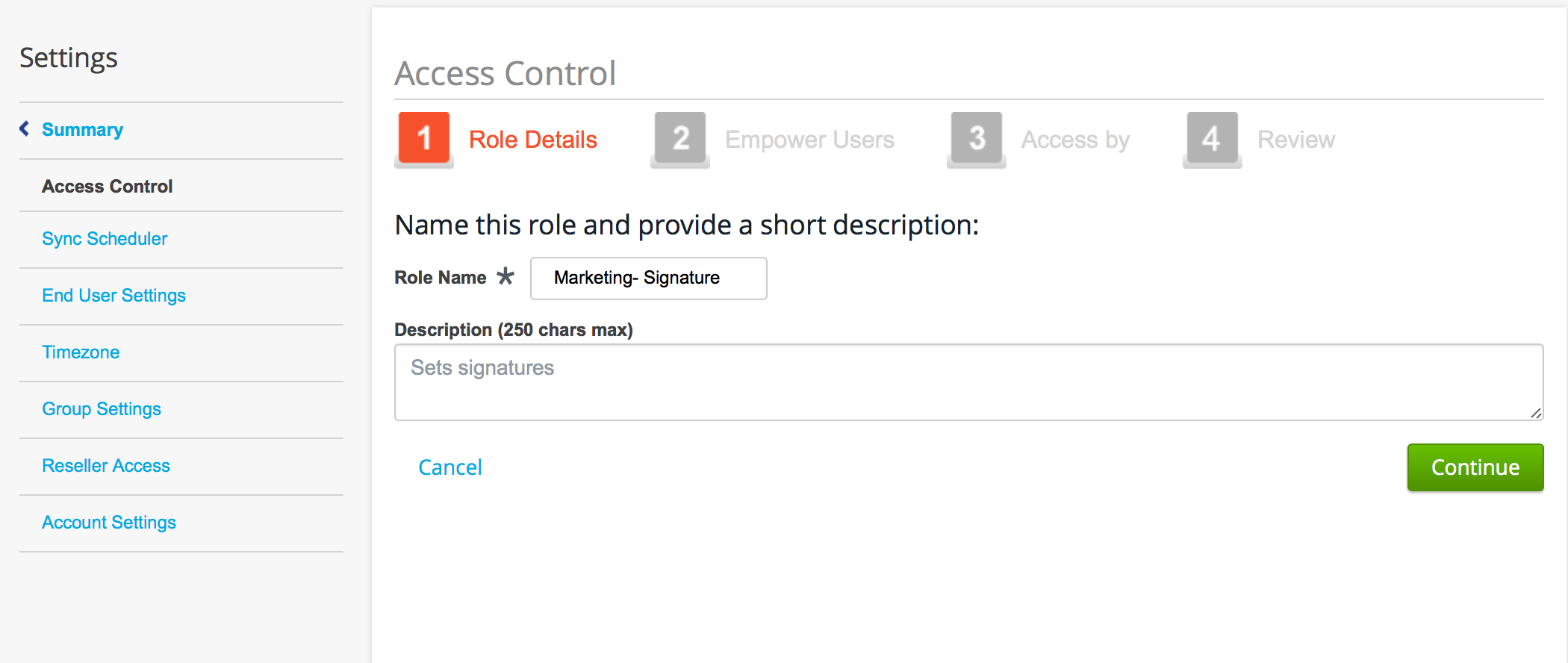Open Sync Scheduler settings
Viewport: 1568px width, 663px height.
[x=105, y=239]
